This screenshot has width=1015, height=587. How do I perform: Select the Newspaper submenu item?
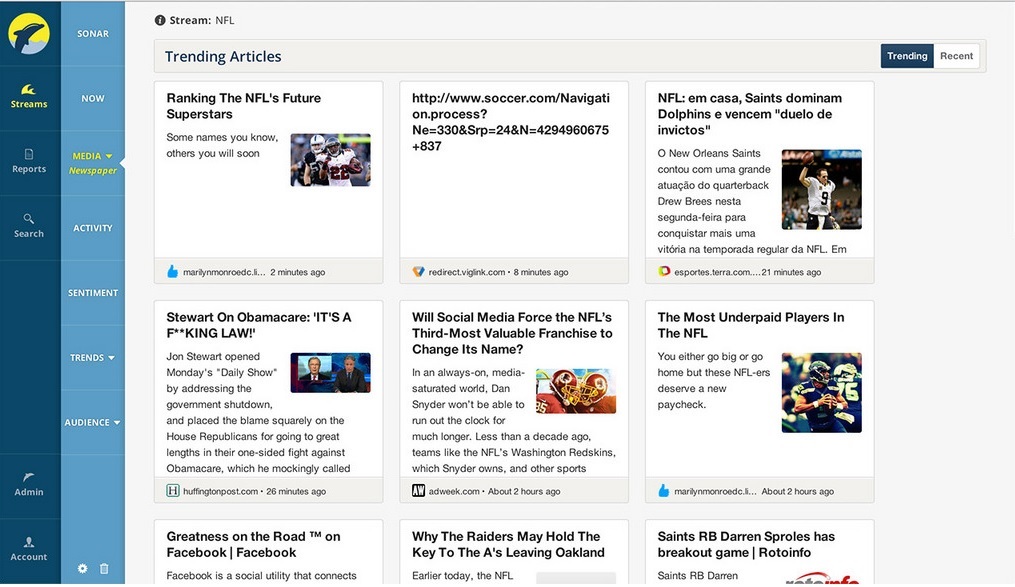click(93, 171)
